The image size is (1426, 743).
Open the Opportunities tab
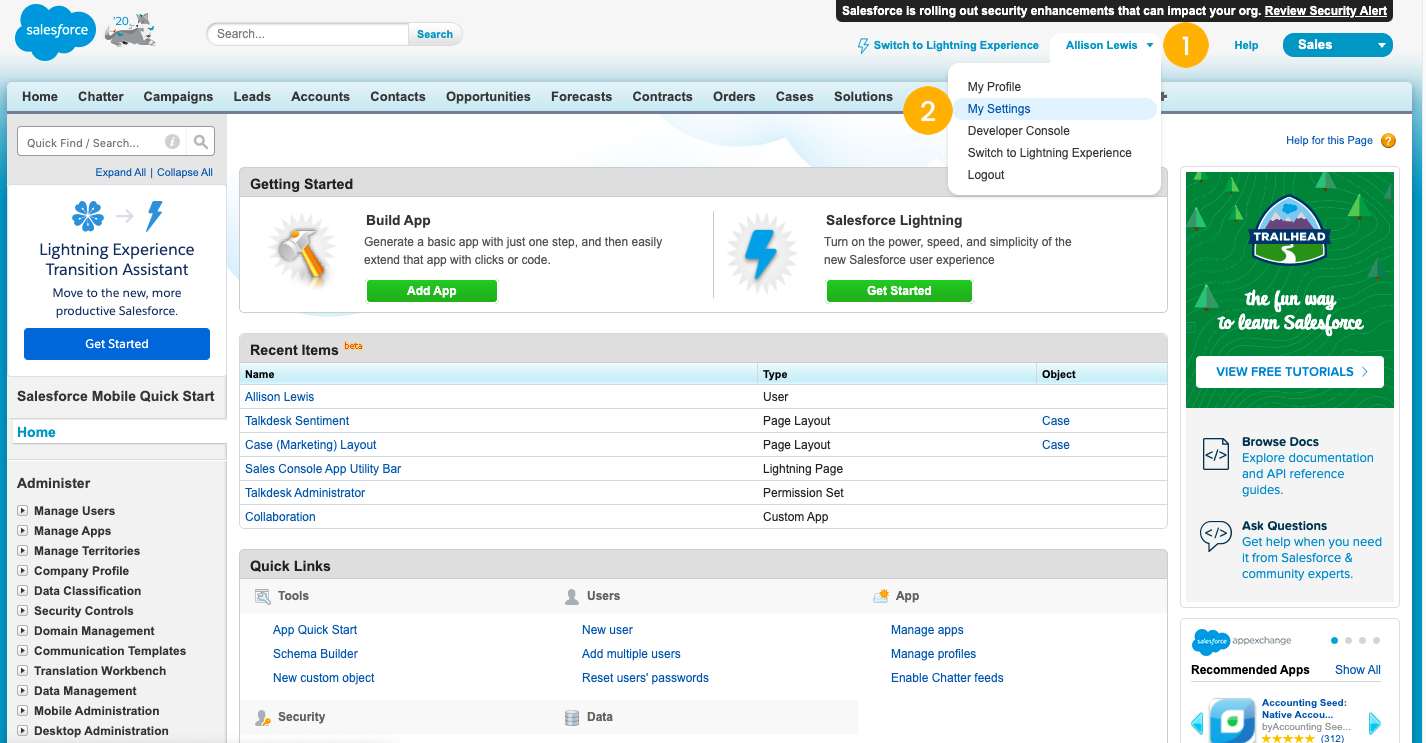[x=488, y=97]
